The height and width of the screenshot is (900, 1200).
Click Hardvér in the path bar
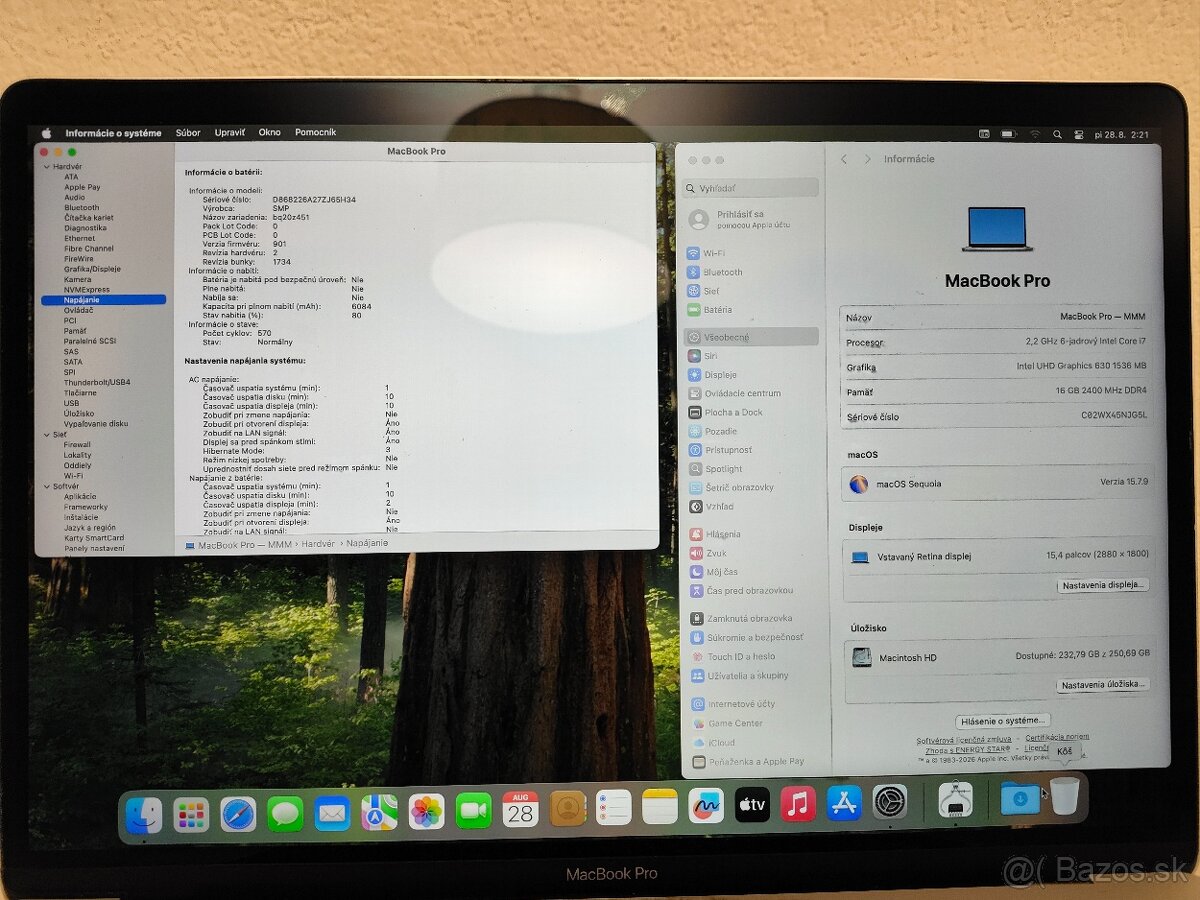319,544
